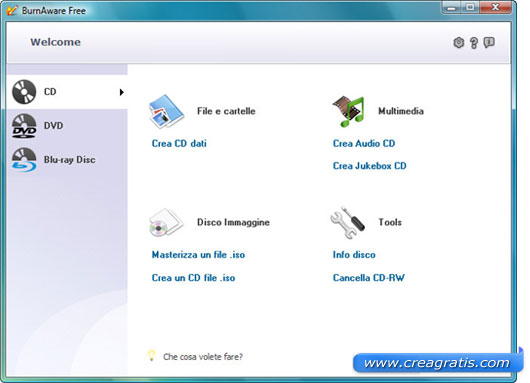The width and height of the screenshot is (530, 383).
Task: Click the Welcome header text
Action: pos(55,42)
